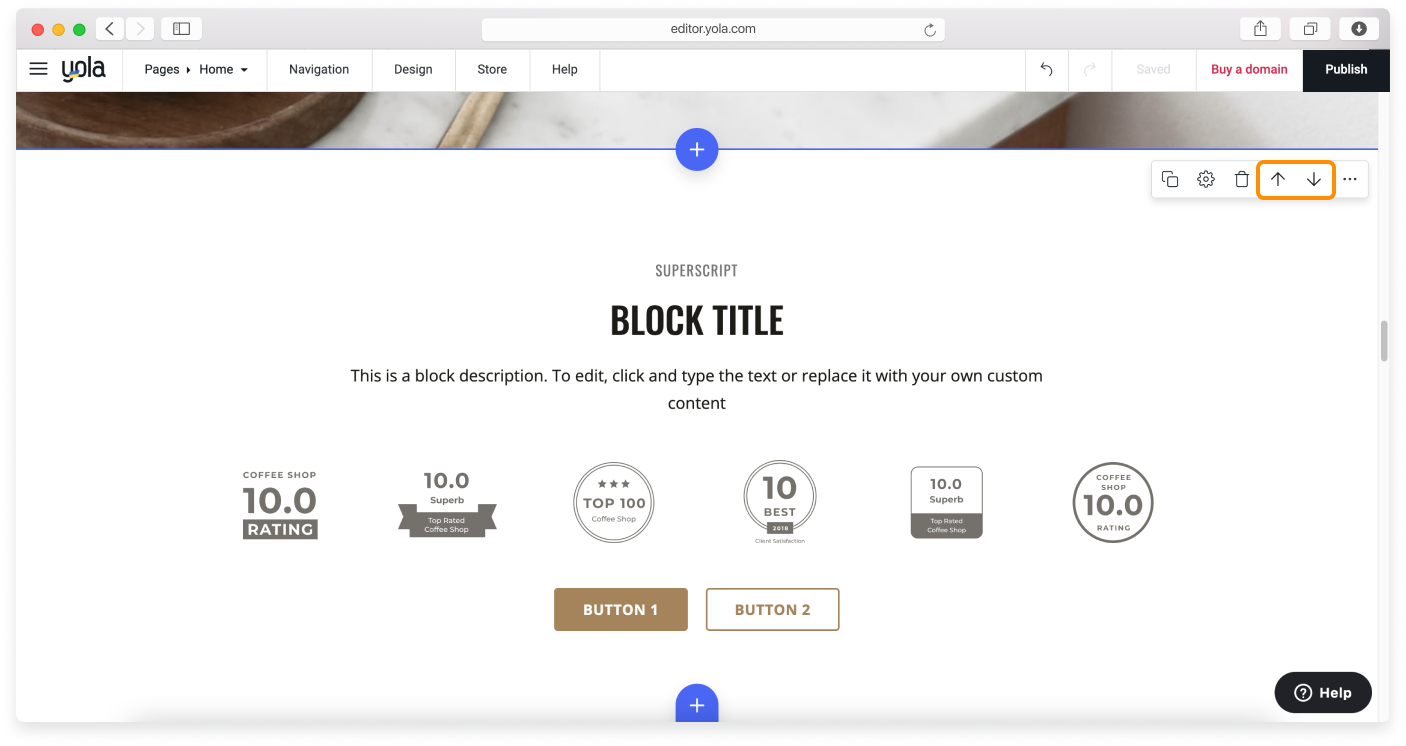1406x746 pixels.
Task: Click the Buy a domain link
Action: tap(1249, 69)
